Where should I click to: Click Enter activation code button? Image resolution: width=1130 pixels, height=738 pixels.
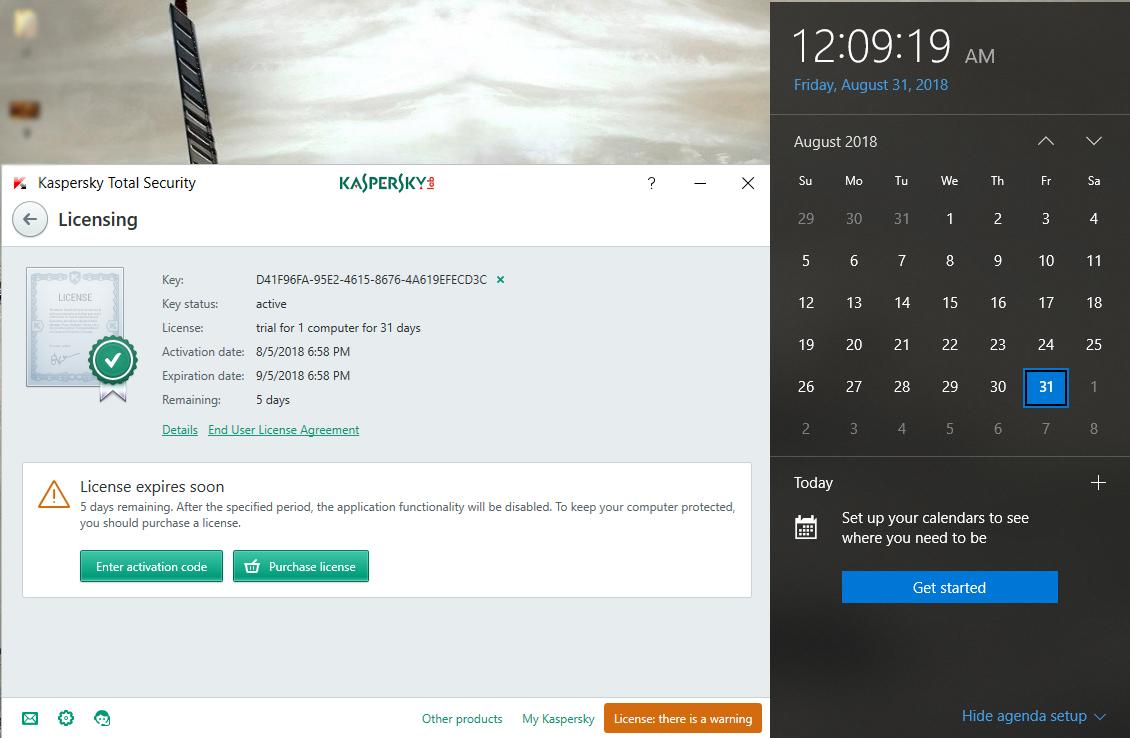(x=151, y=566)
